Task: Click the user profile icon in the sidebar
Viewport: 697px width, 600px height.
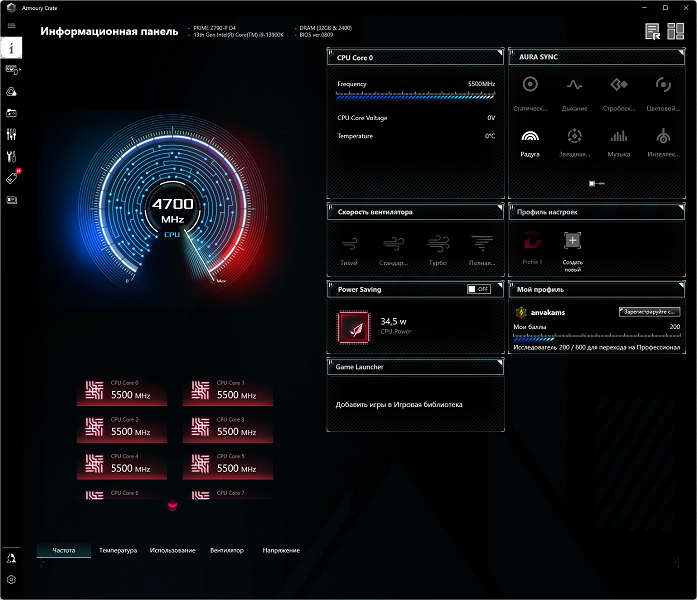Action: click(12, 557)
